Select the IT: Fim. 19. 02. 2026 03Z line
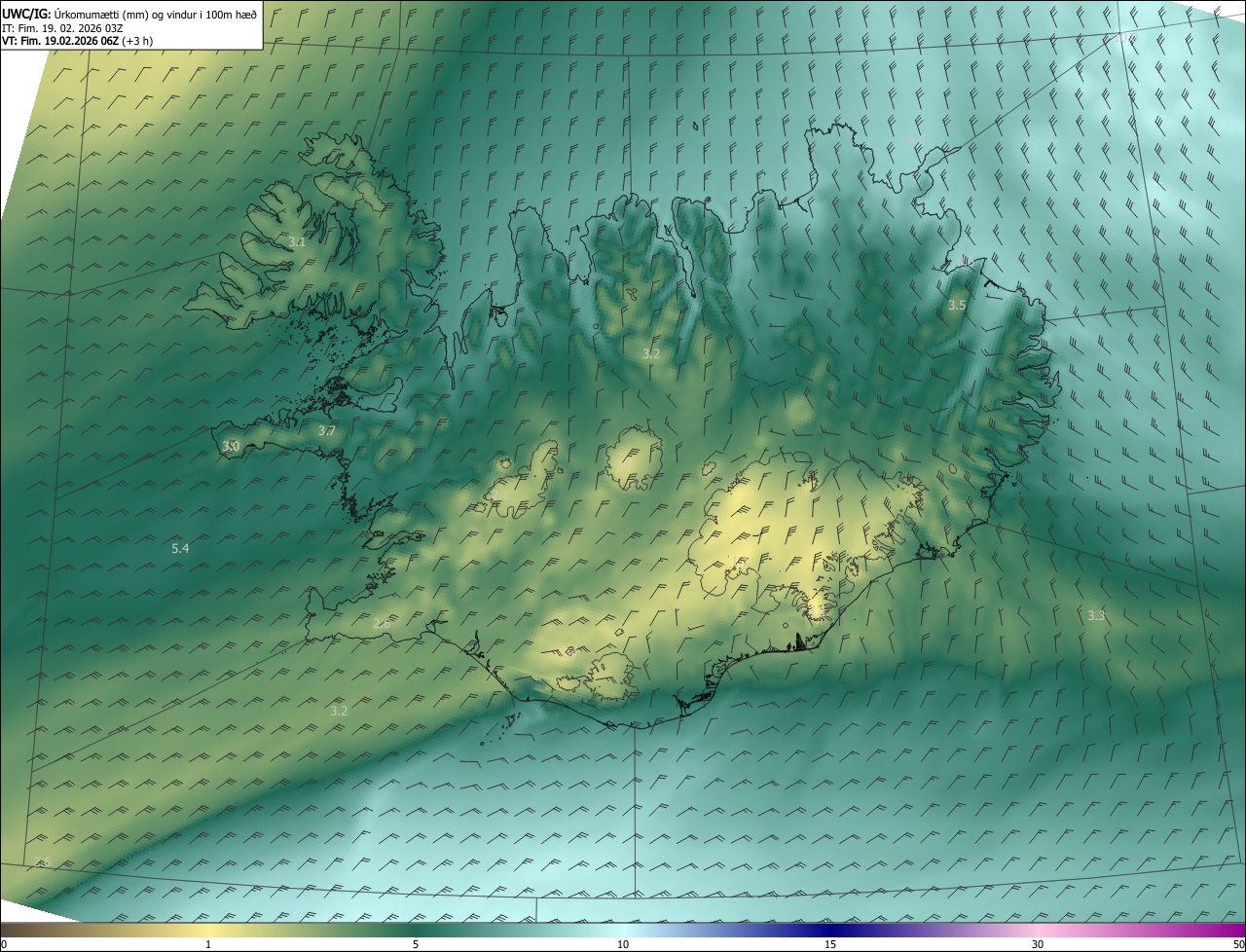The height and width of the screenshot is (952, 1246). tap(62, 28)
